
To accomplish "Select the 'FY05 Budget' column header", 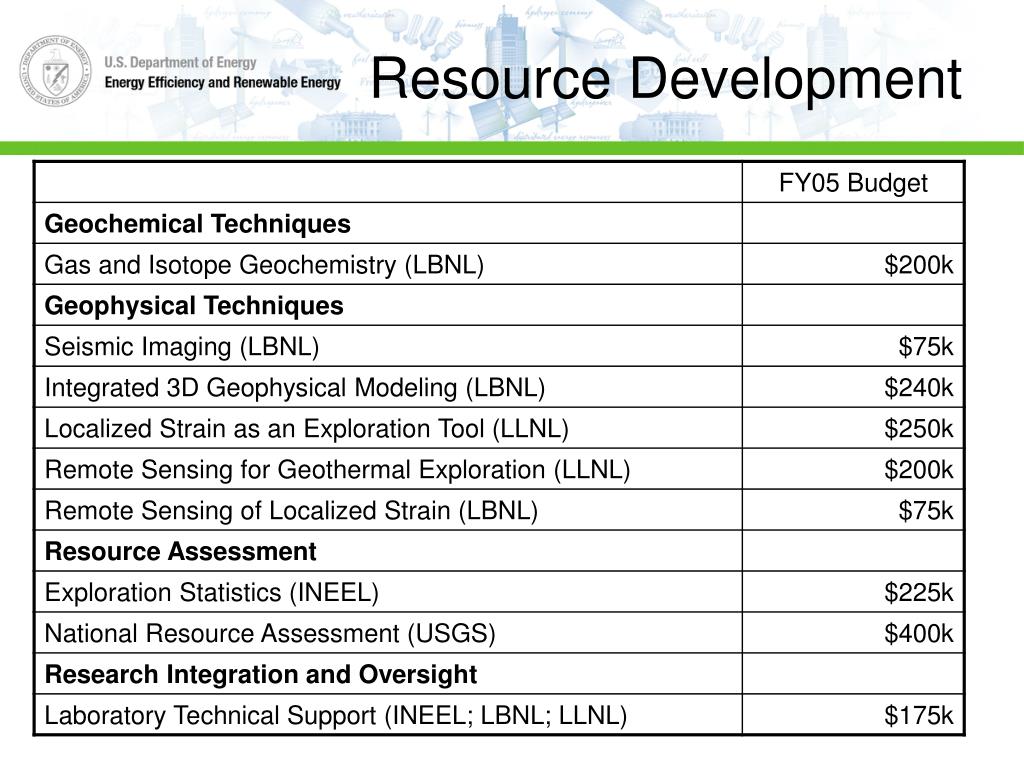I will [853, 183].
